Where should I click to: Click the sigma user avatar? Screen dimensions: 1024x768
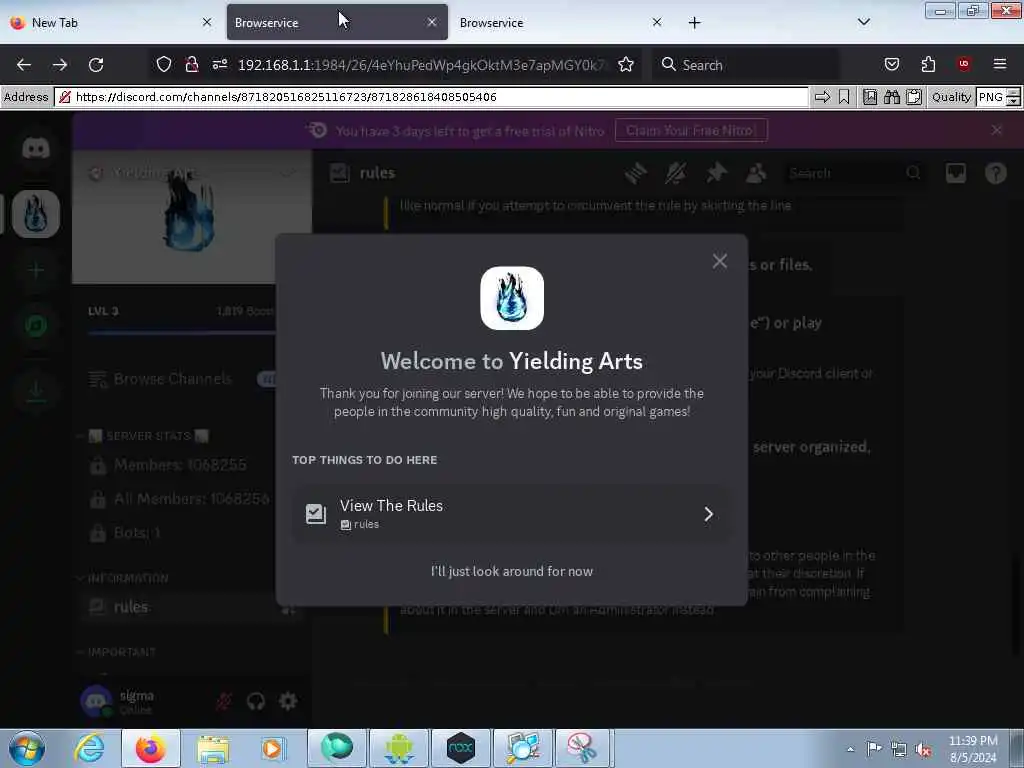point(96,701)
